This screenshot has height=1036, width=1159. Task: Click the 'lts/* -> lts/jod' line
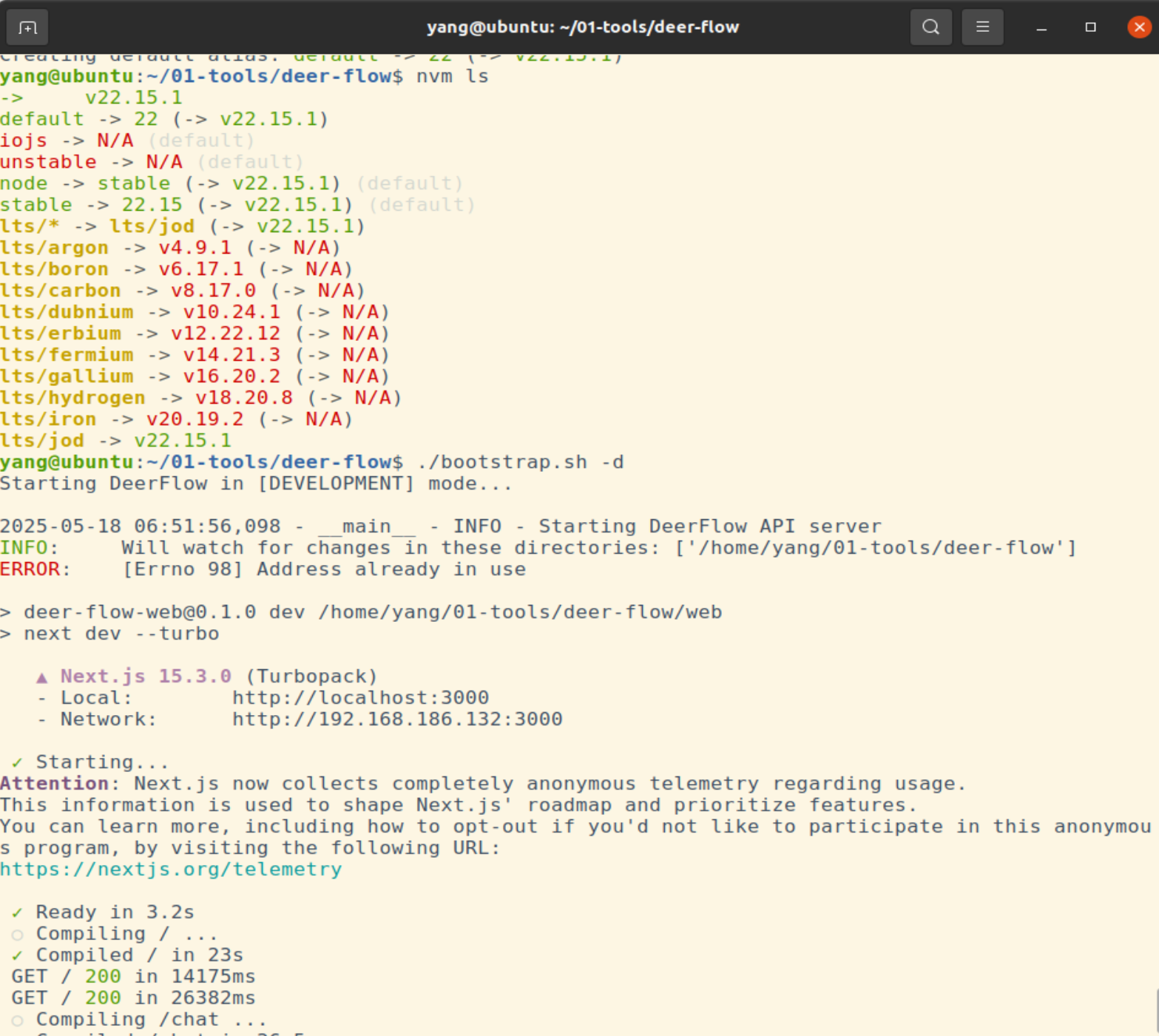182,226
